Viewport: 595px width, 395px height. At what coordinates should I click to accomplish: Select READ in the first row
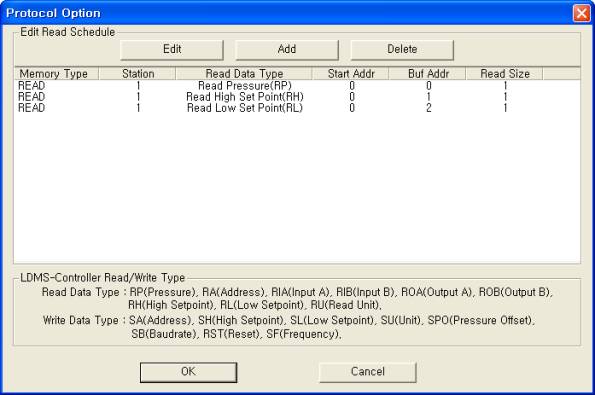click(31, 86)
